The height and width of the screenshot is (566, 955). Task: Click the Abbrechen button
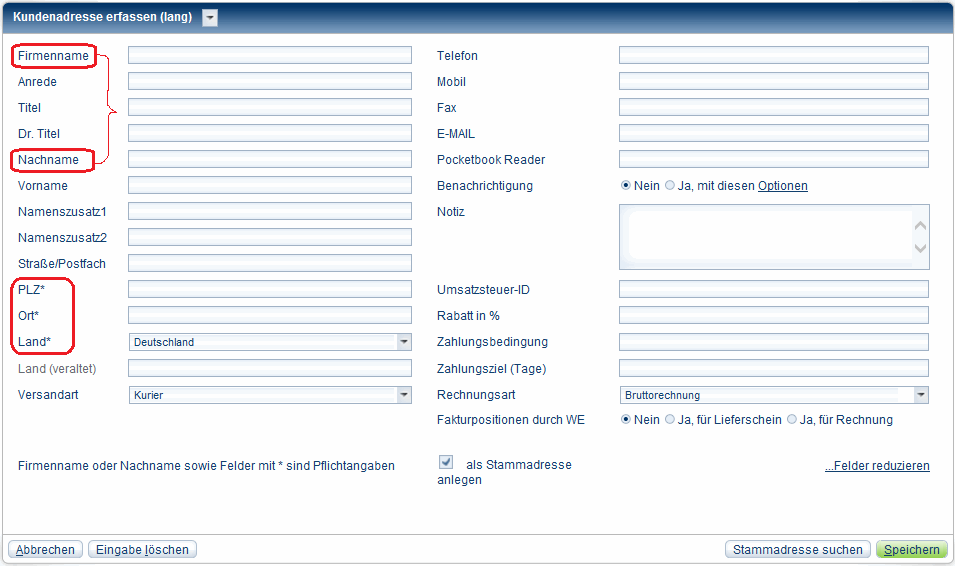click(45, 549)
